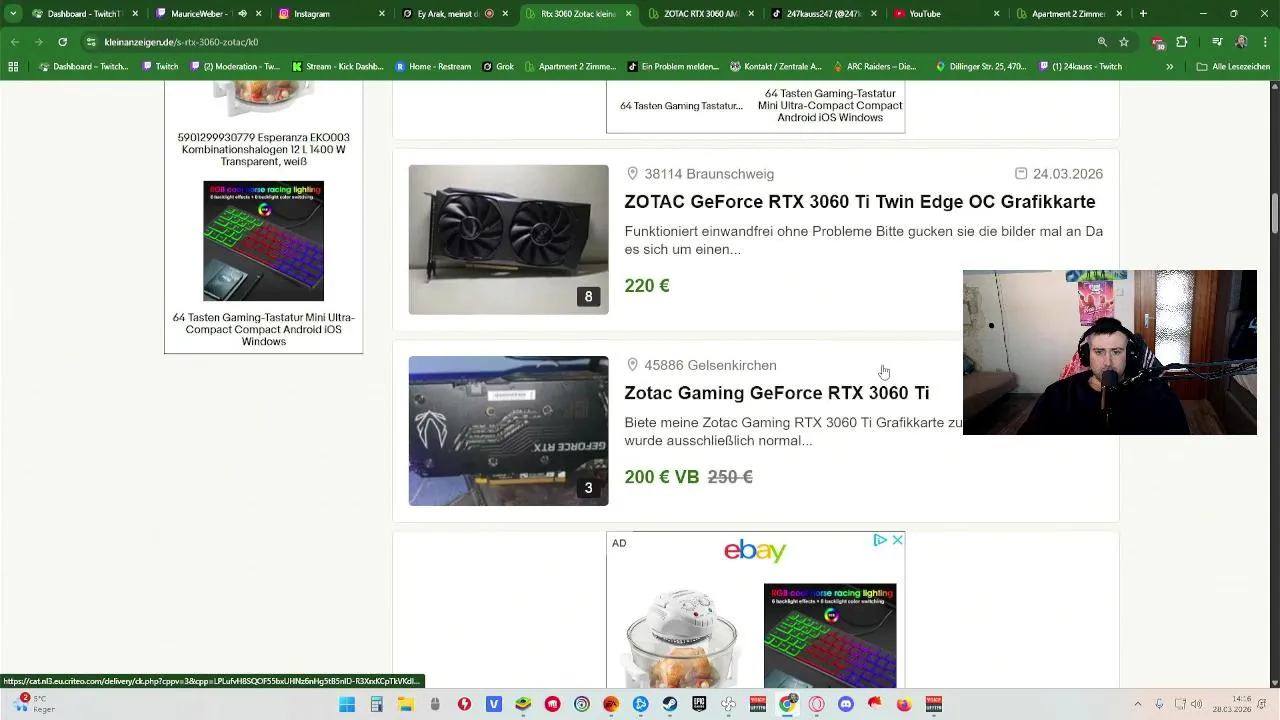Open the ARC Raiders bookmark
Screen dimensions: 1280x720
point(873,67)
